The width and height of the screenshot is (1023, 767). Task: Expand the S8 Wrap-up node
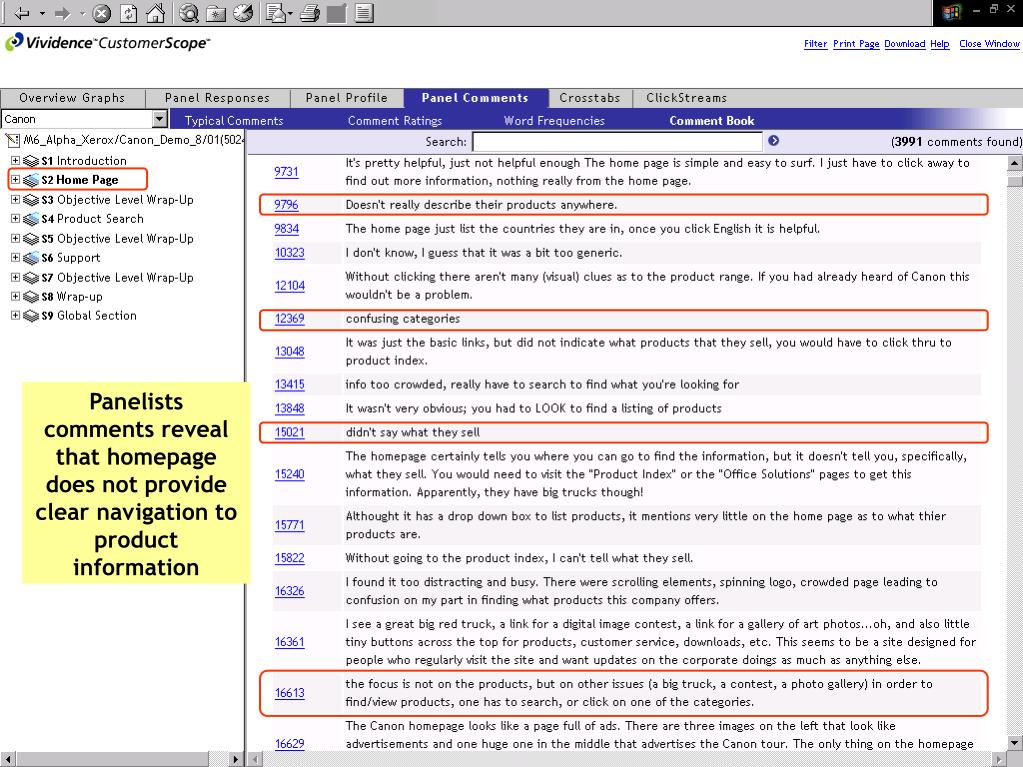15,295
